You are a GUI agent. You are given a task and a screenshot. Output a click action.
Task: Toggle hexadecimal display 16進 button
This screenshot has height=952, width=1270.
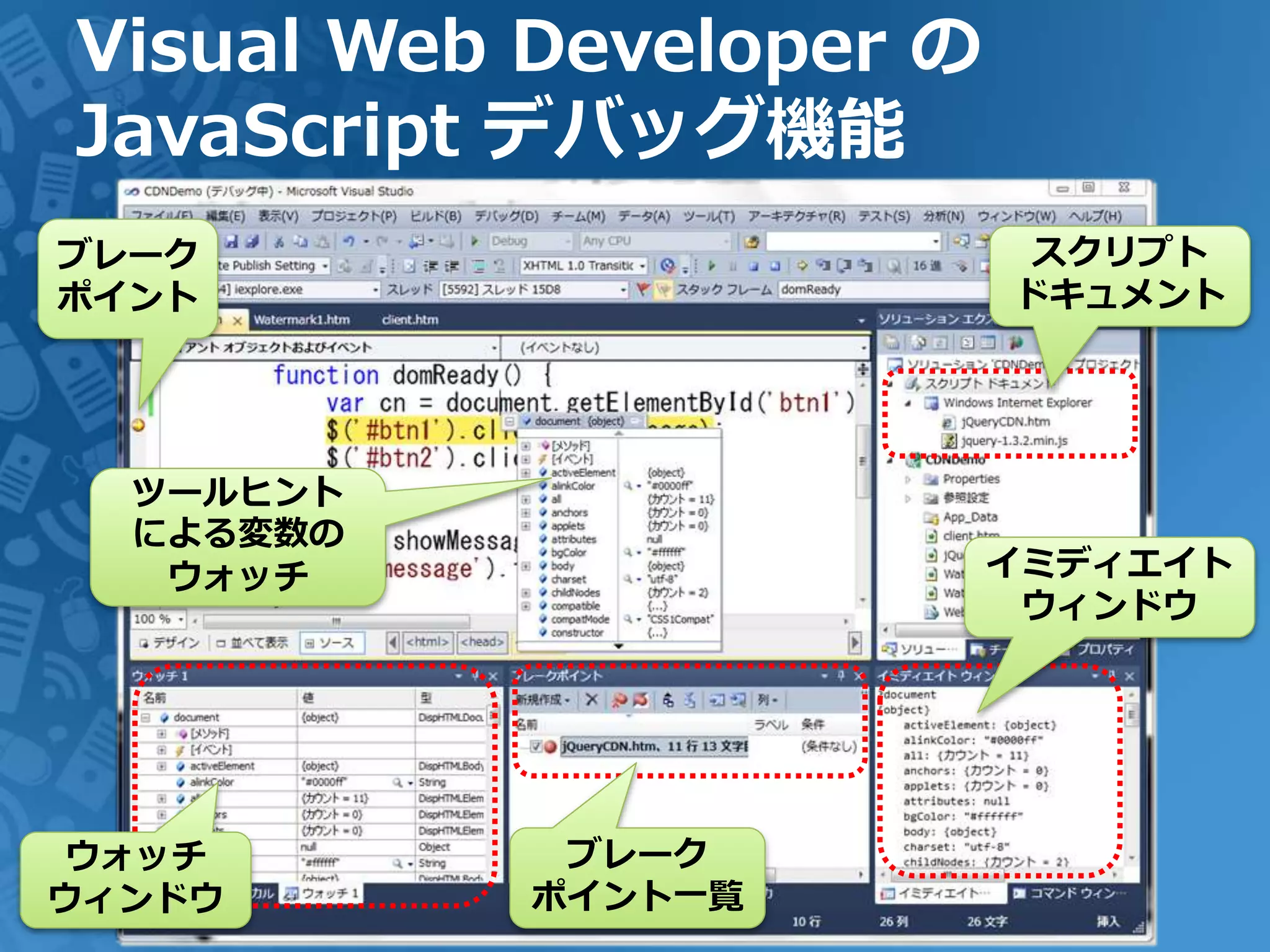[x=927, y=266]
